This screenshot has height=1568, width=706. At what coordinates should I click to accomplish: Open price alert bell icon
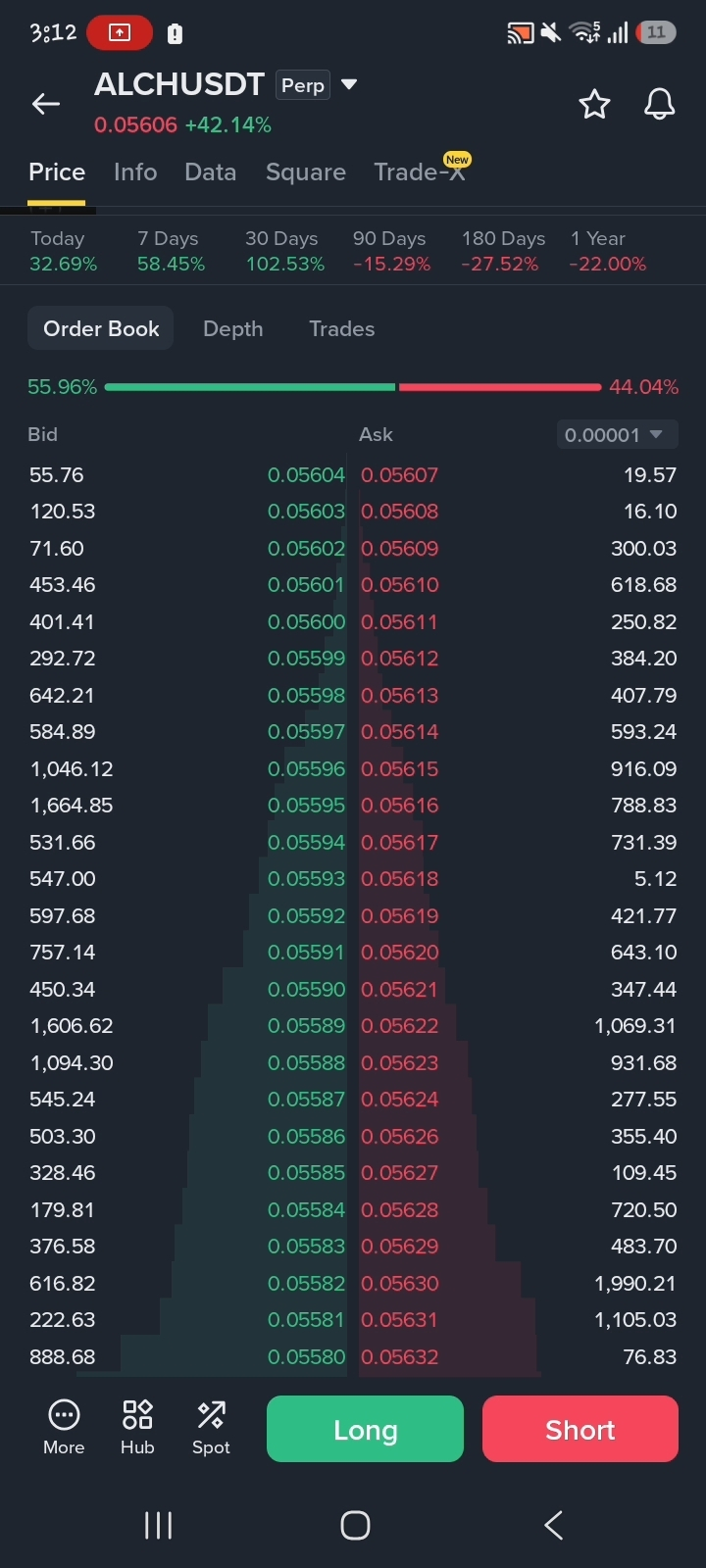click(x=659, y=104)
